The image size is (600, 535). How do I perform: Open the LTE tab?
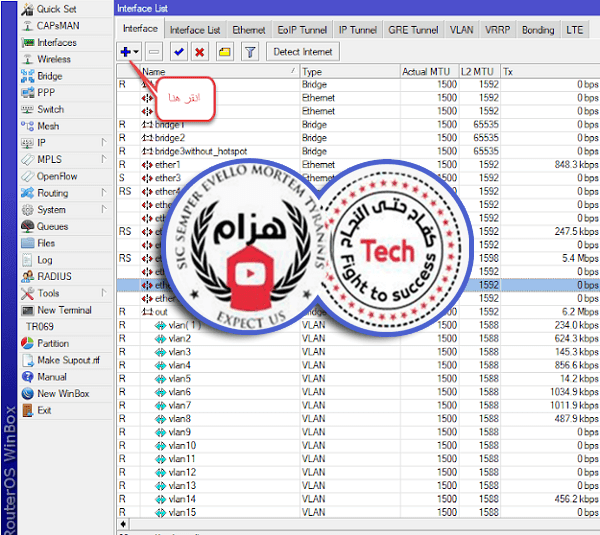click(575, 30)
